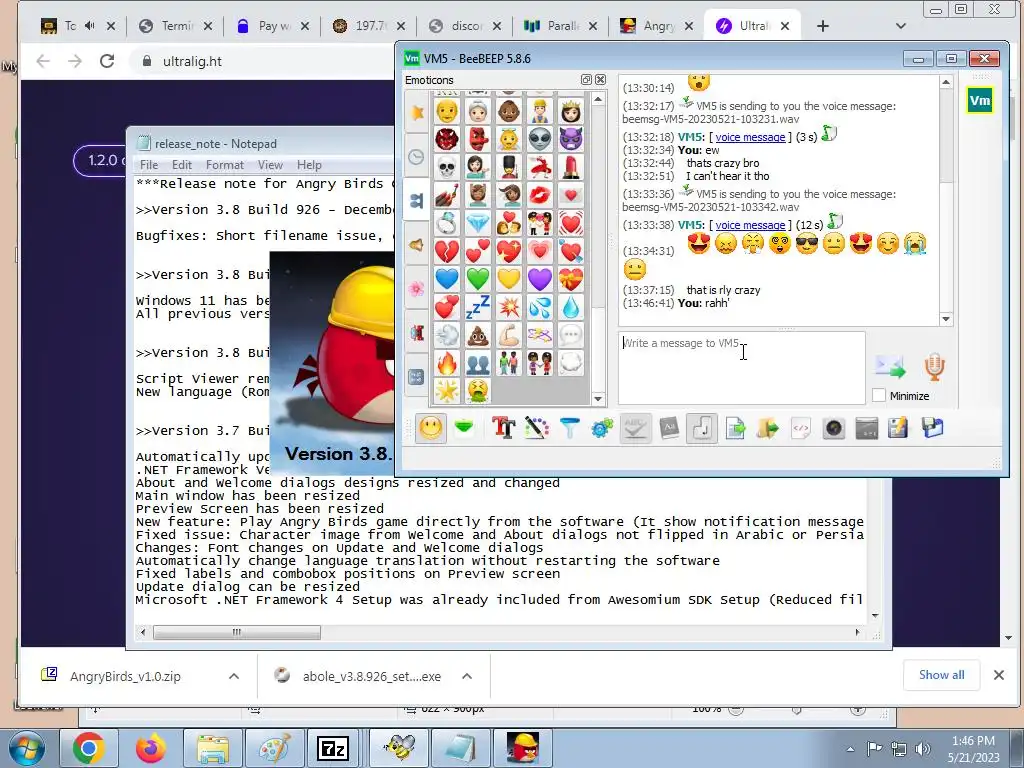Click the blue filter funnel icon
1024x768 pixels.
569,428
